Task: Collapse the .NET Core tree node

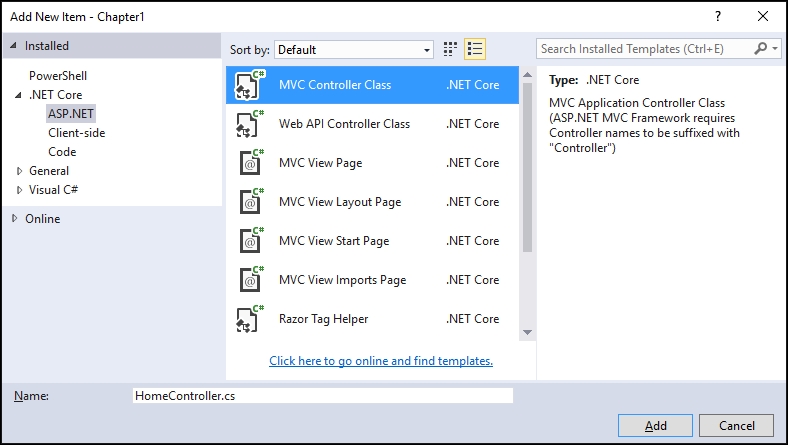Action: [19, 95]
